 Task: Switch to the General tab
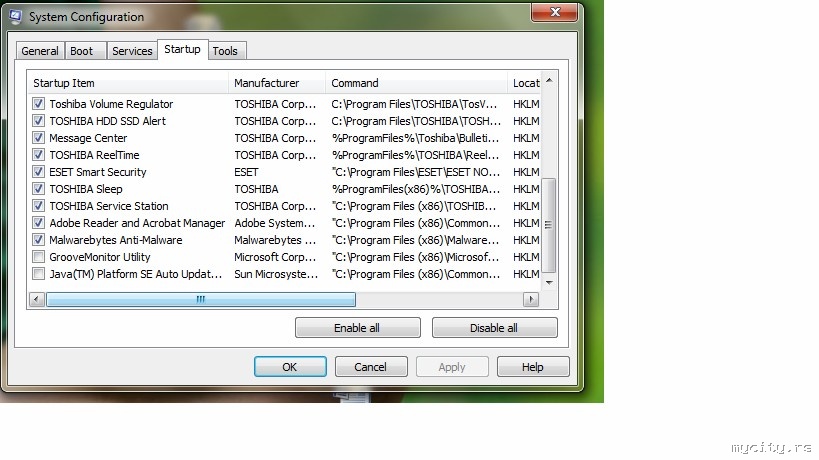tap(40, 51)
